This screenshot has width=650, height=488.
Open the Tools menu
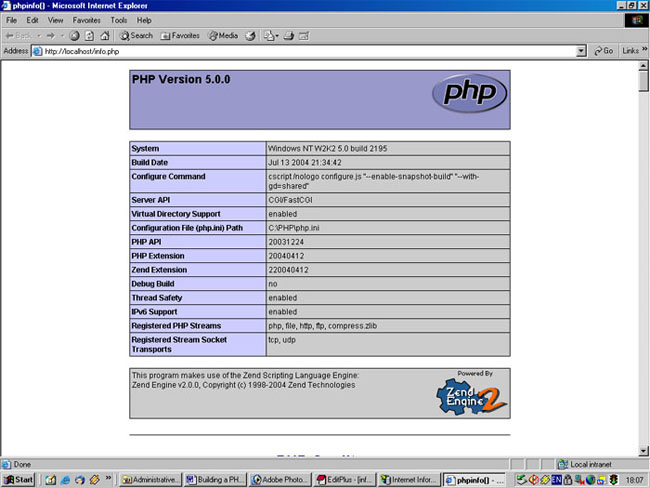click(x=118, y=20)
